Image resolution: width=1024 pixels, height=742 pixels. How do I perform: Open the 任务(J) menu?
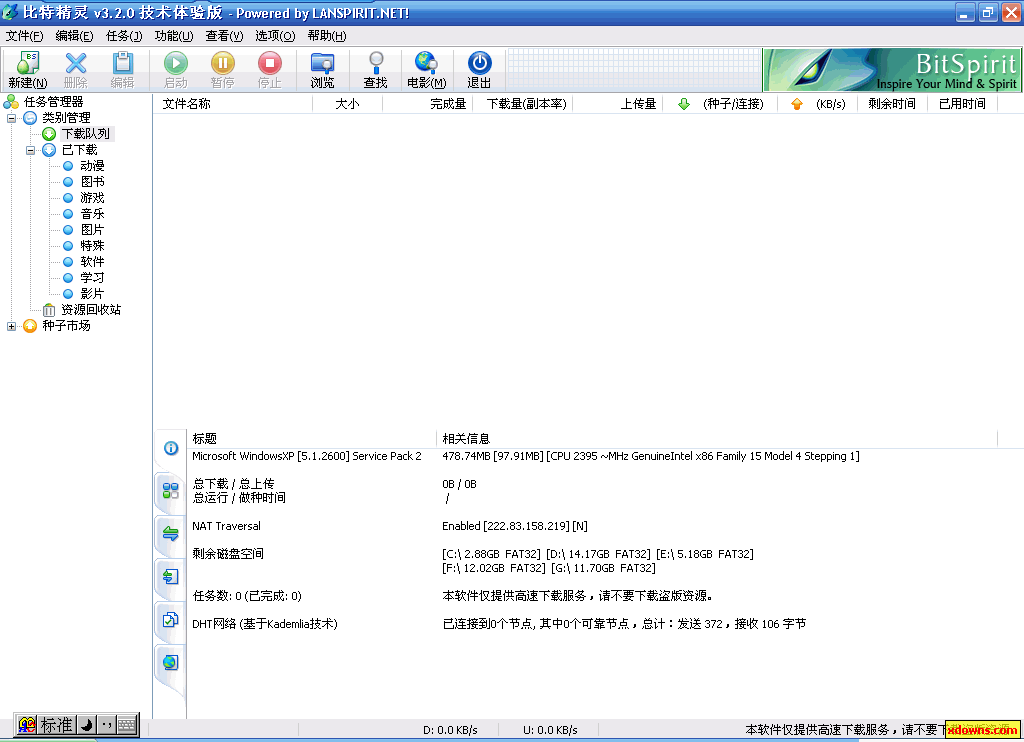pyautogui.click(x=124, y=36)
